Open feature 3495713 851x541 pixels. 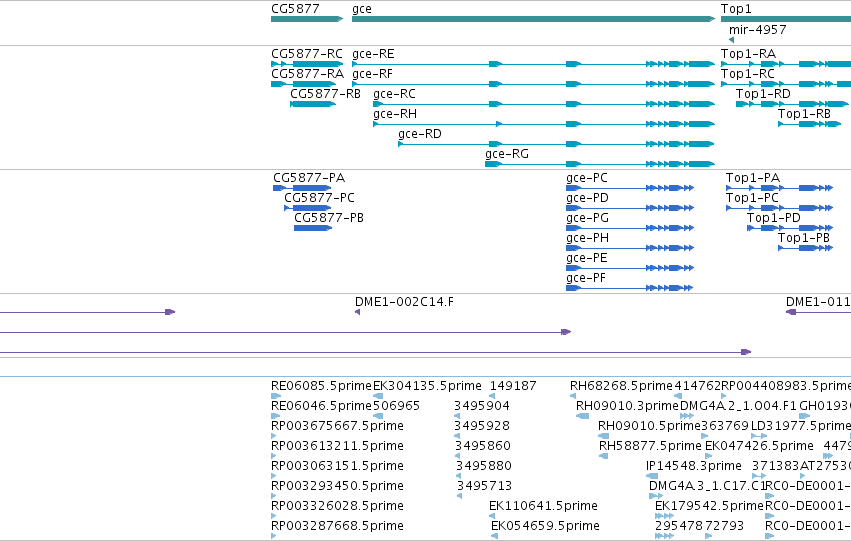(x=459, y=496)
